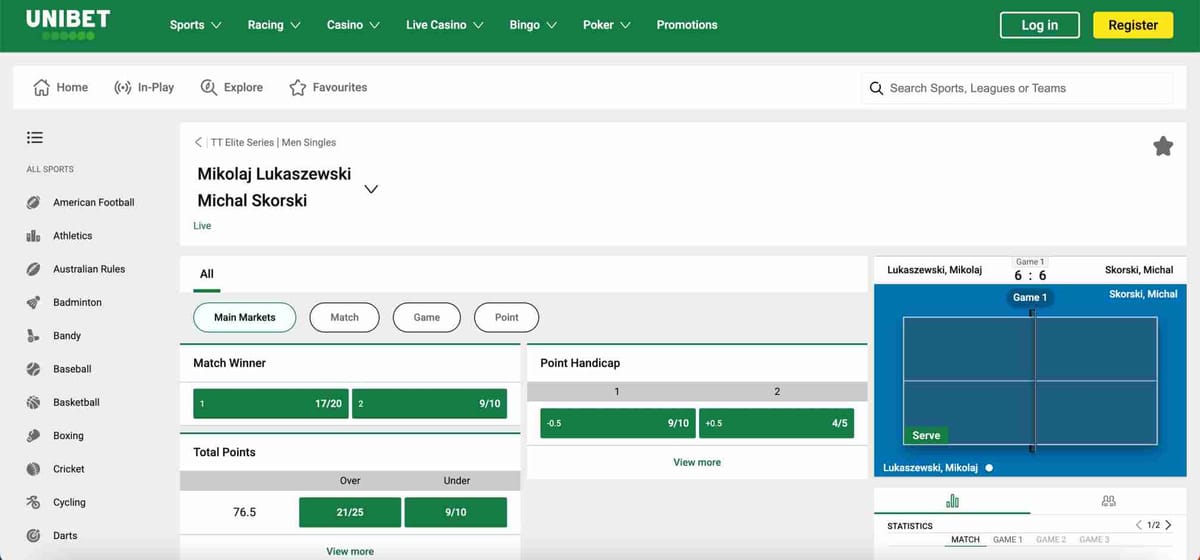Click the search magnifier icon
The image size is (1200, 560).
point(876,88)
